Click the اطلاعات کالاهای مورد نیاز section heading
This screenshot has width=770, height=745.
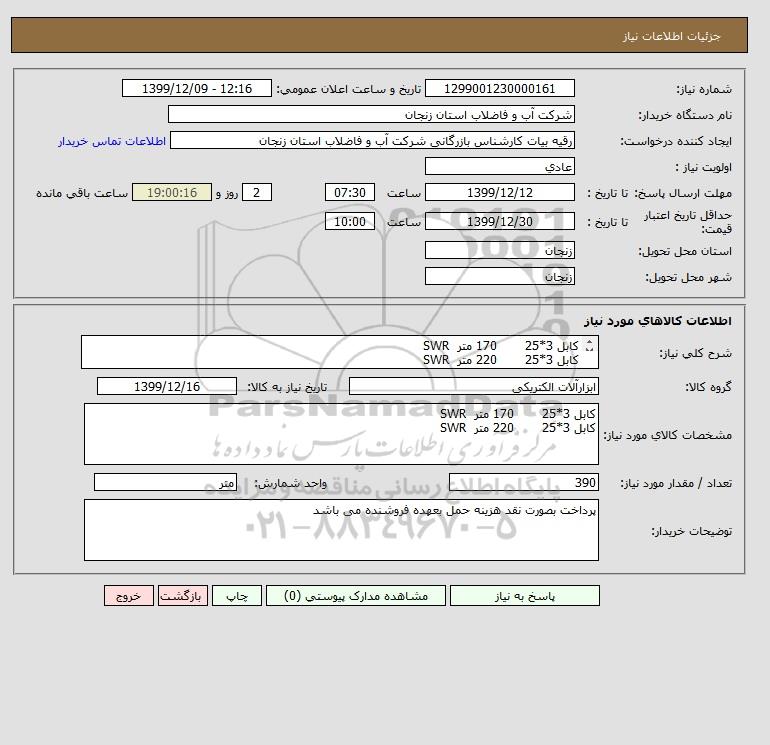tap(658, 321)
